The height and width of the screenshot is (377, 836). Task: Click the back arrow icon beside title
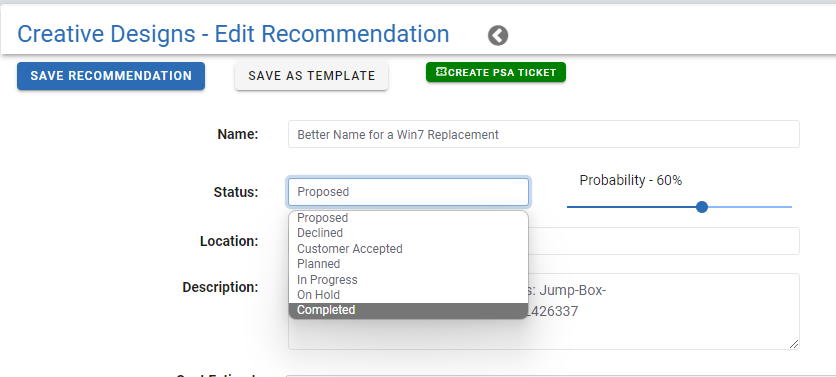coord(497,36)
